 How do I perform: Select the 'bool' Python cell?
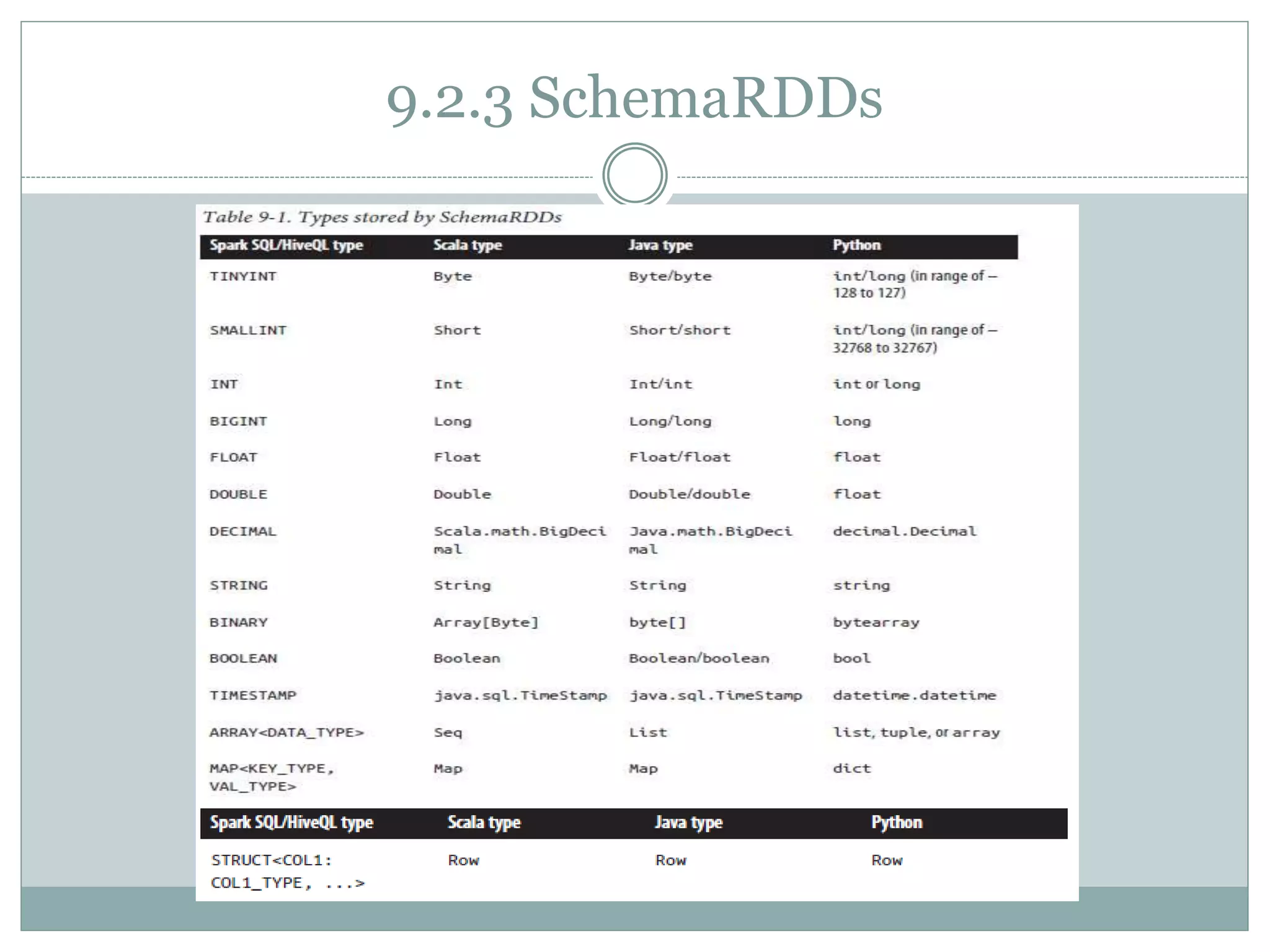pyautogui.click(x=852, y=658)
